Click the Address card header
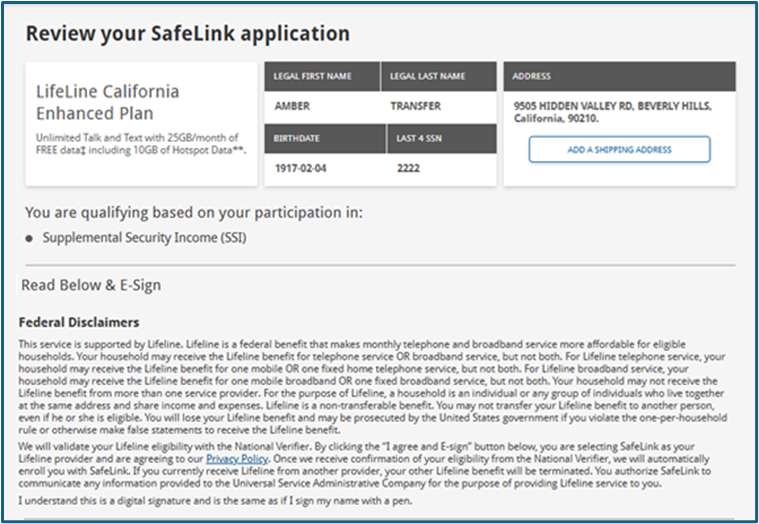The height and width of the screenshot is (524, 759). pos(620,76)
